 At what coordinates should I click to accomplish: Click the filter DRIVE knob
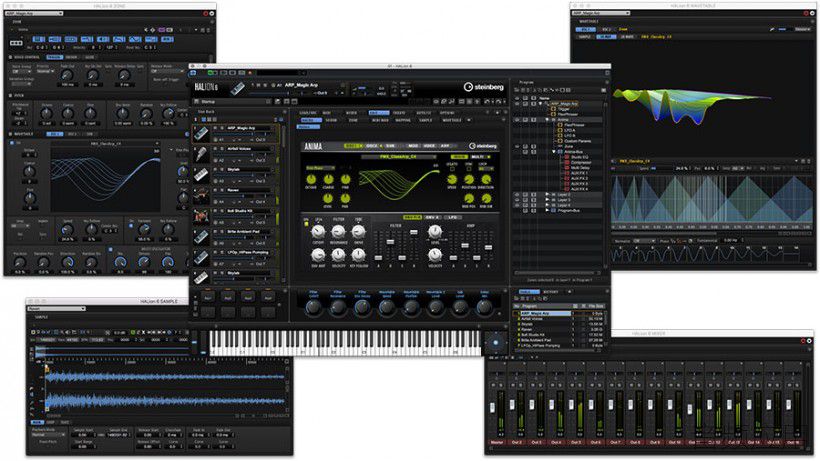358,231
